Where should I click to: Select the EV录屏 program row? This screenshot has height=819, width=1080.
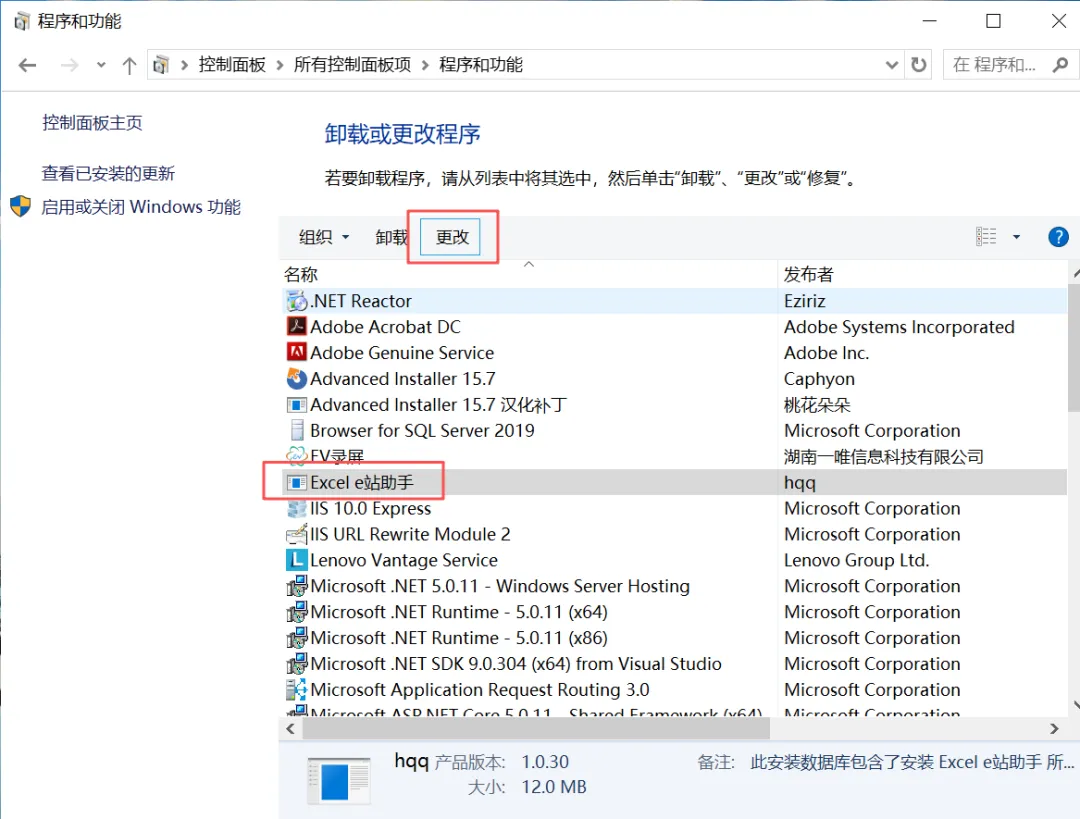tap(674, 456)
